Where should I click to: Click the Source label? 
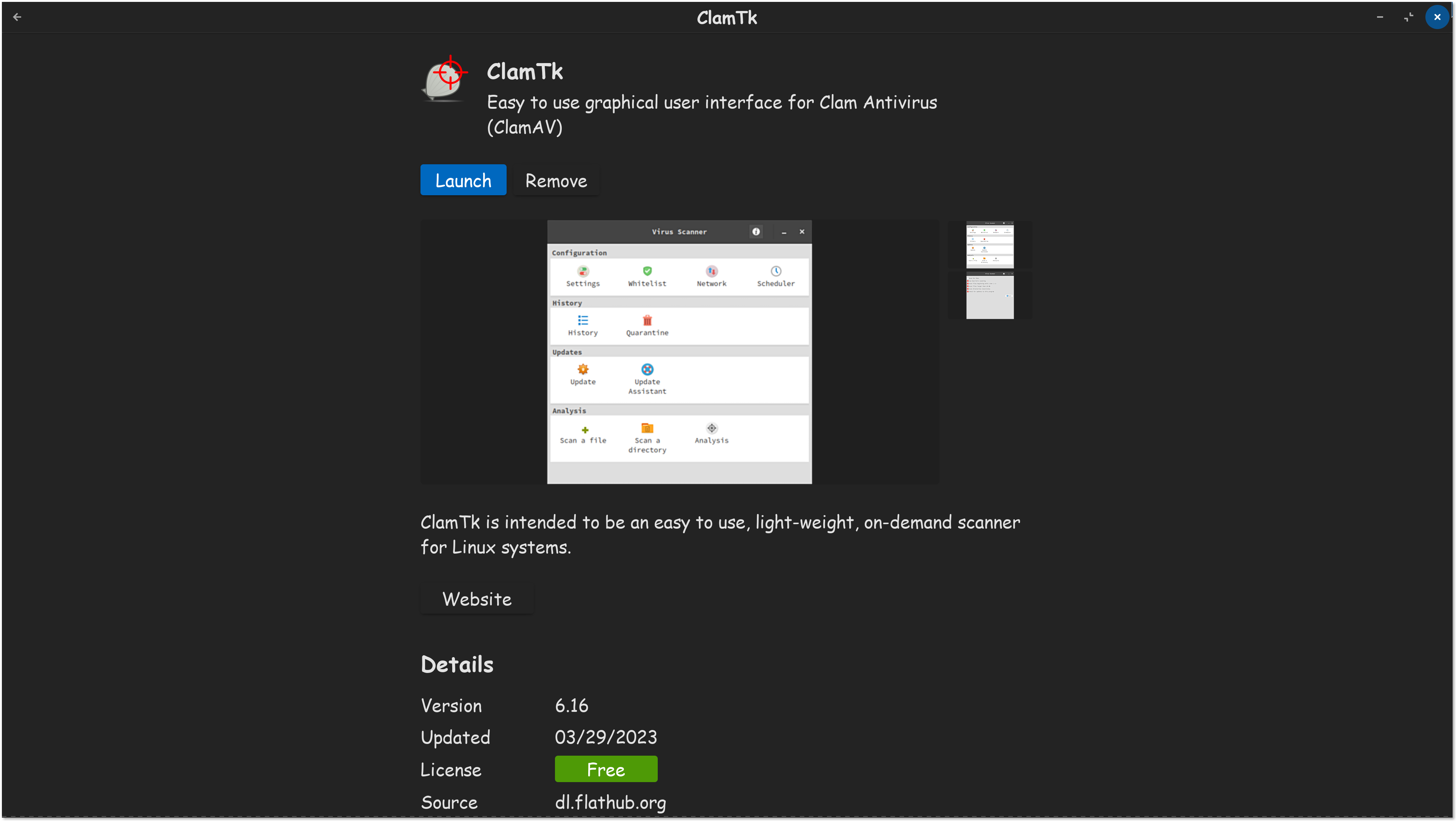(x=449, y=802)
